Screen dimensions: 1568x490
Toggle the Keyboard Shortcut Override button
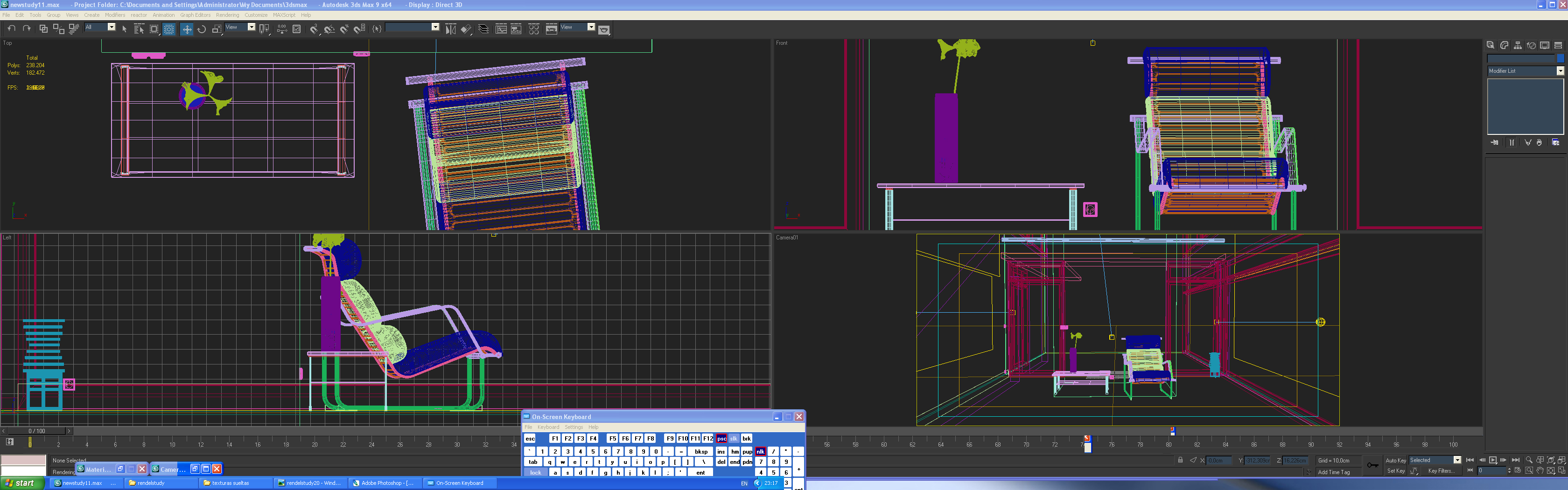297,28
